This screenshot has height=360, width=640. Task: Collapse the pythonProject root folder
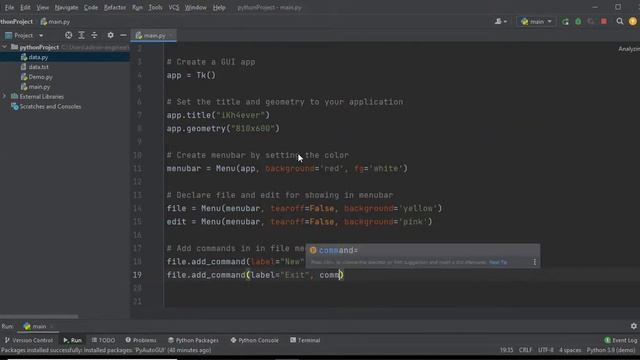coord(4,47)
